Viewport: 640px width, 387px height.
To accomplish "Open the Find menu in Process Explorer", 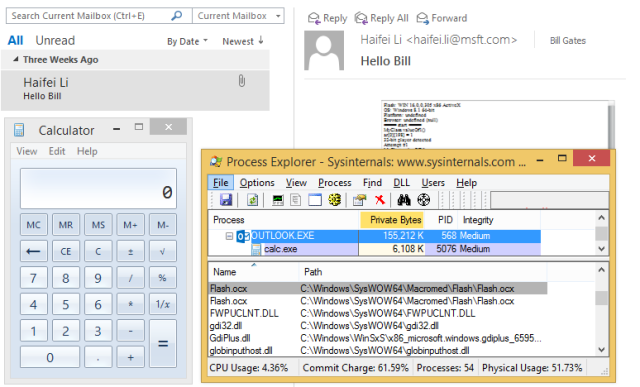I will [372, 182].
